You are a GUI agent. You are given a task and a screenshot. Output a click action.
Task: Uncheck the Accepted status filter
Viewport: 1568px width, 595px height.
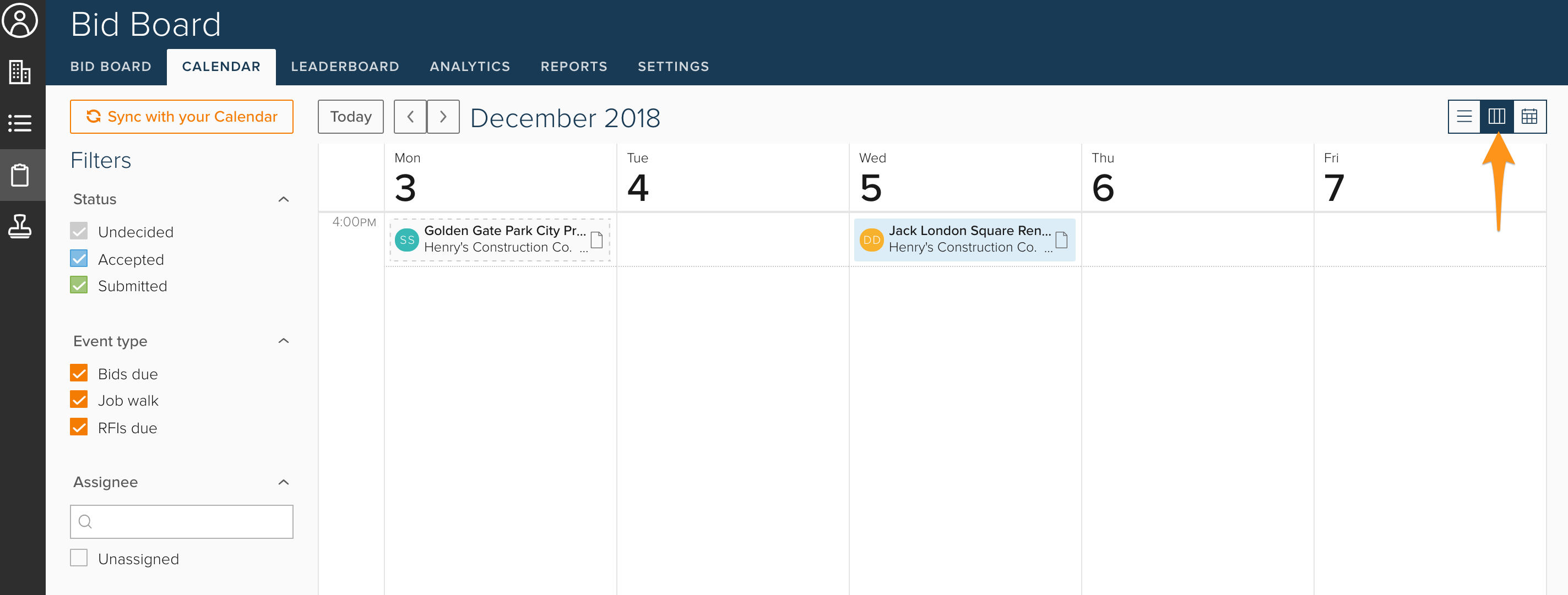pos(79,259)
